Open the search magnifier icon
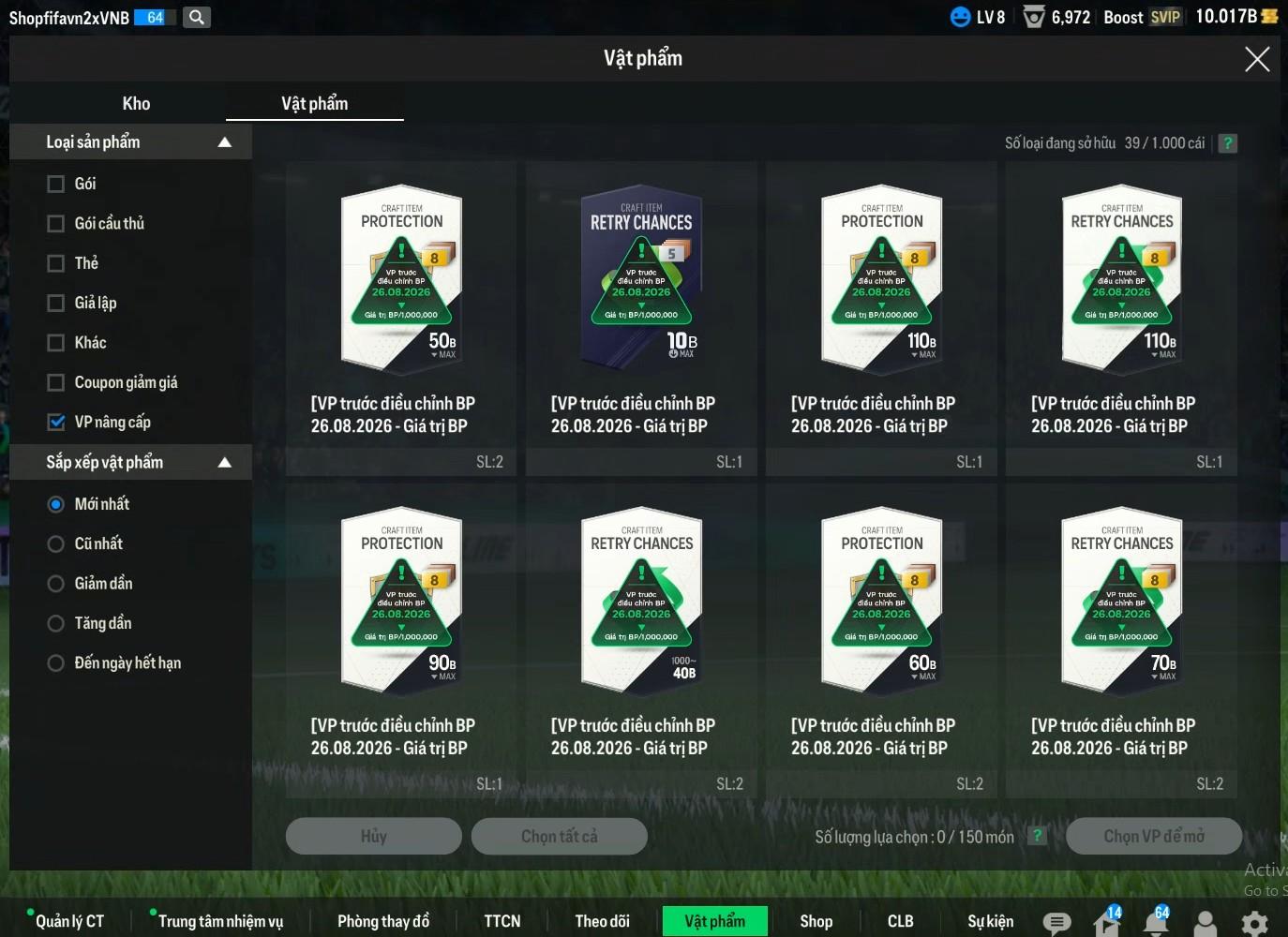The width and height of the screenshot is (1288, 937). click(196, 17)
